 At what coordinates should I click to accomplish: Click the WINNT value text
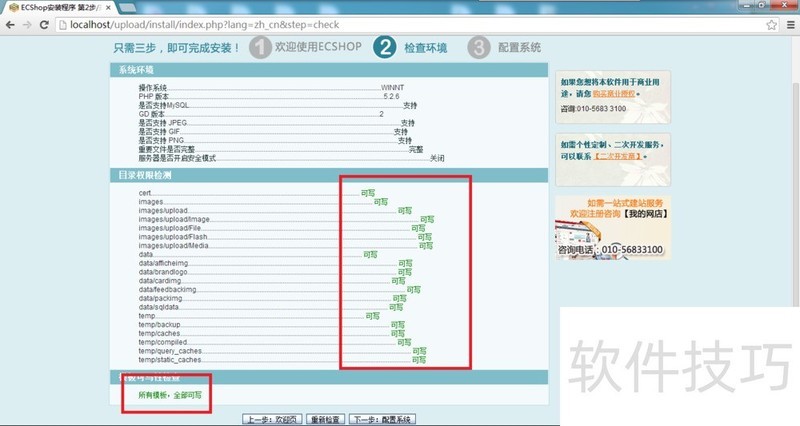point(392,88)
